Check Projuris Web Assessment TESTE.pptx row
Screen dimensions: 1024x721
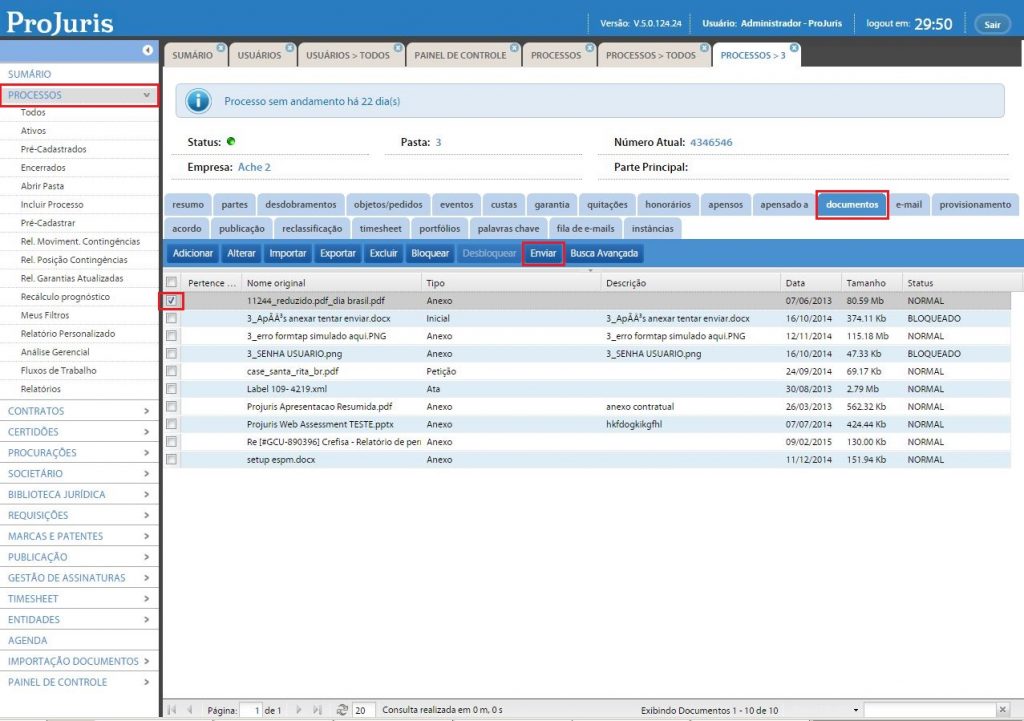click(171, 424)
